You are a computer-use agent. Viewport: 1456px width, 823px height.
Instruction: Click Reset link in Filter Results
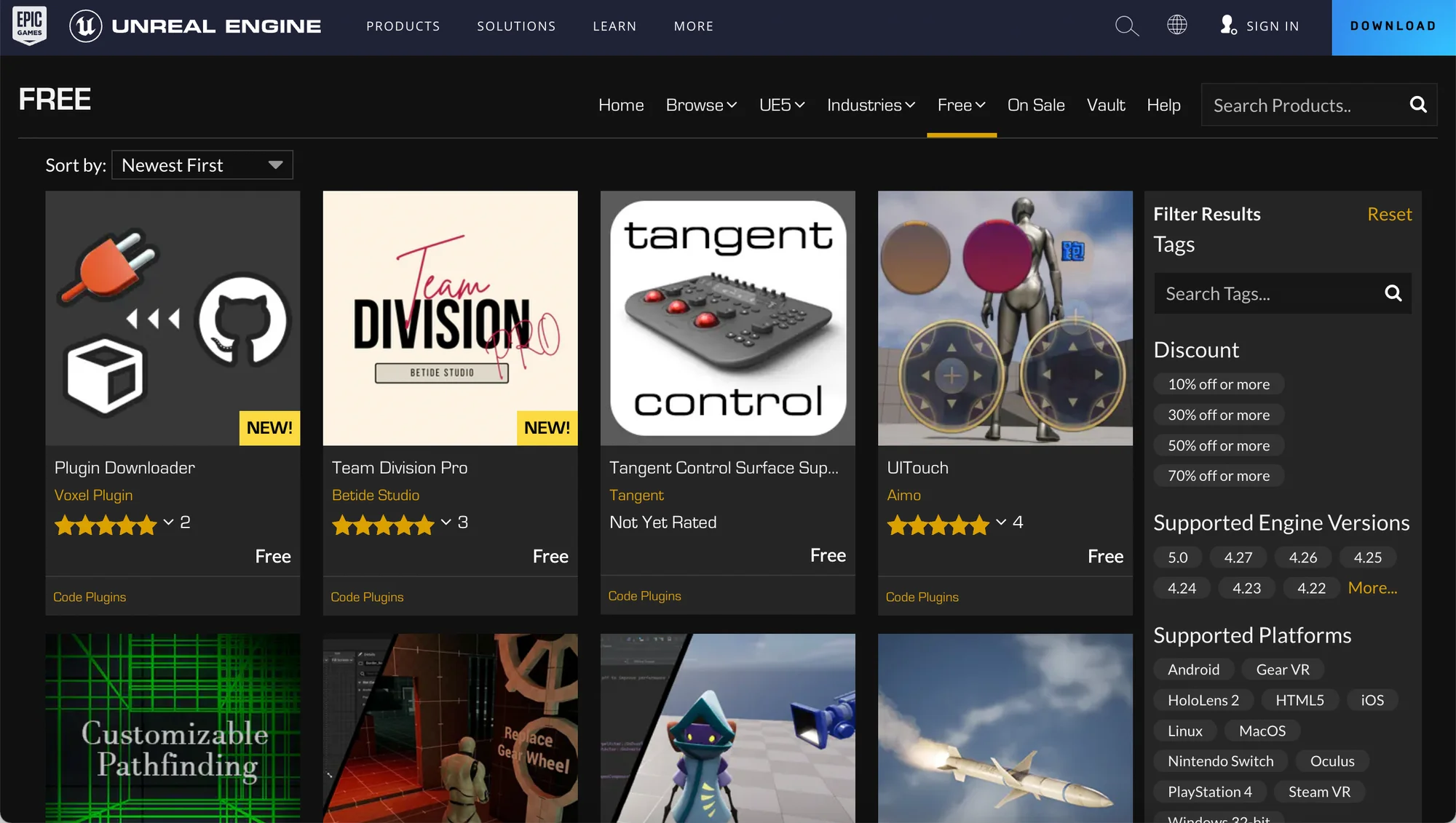click(x=1389, y=214)
